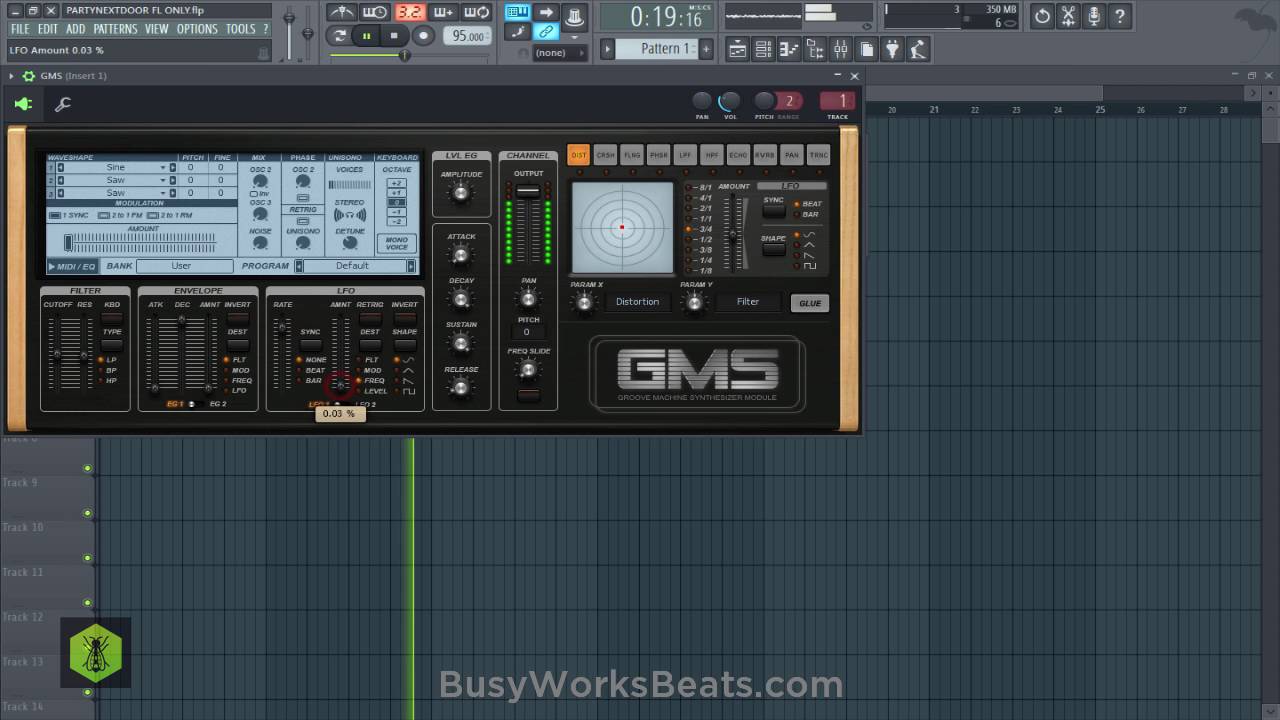Click the XY pad target display
Image resolution: width=1280 pixels, height=720 pixels.
click(622, 228)
